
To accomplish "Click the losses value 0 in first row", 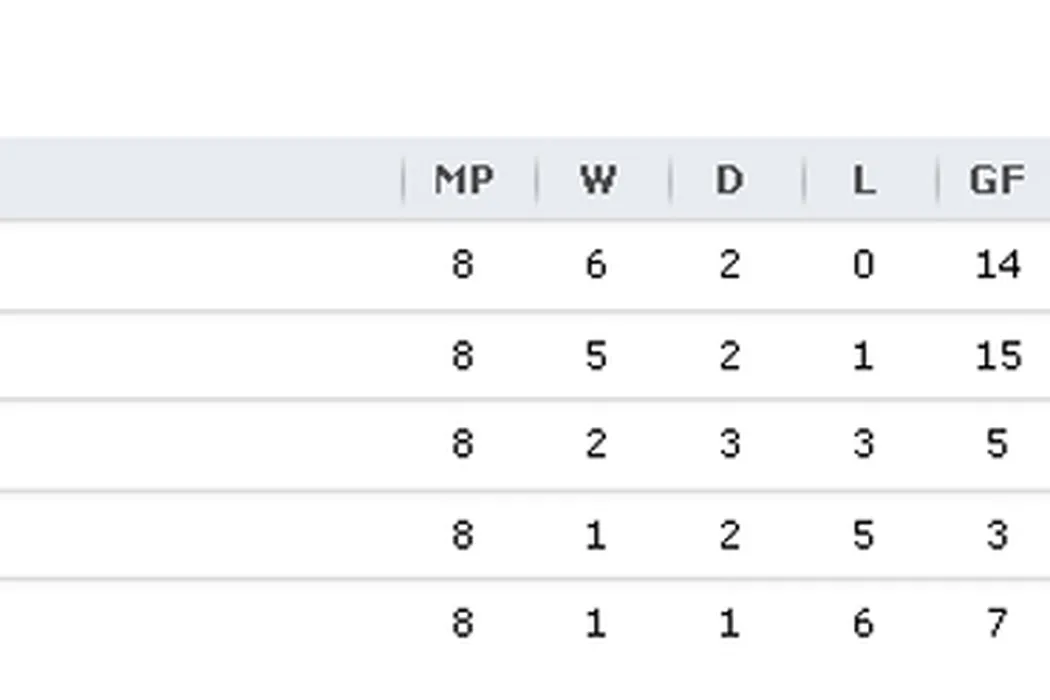I will click(863, 265).
